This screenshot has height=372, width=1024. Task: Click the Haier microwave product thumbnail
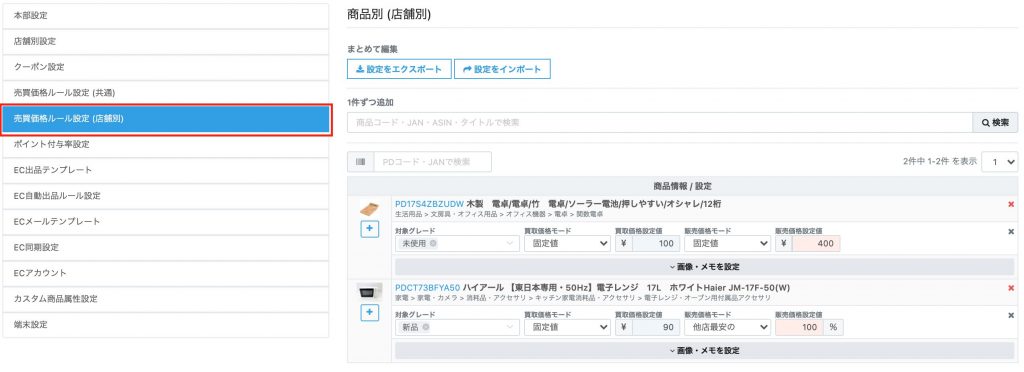[369, 292]
